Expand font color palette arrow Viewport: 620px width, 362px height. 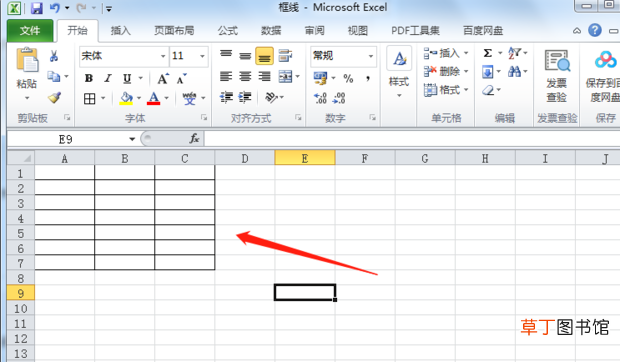point(166,98)
